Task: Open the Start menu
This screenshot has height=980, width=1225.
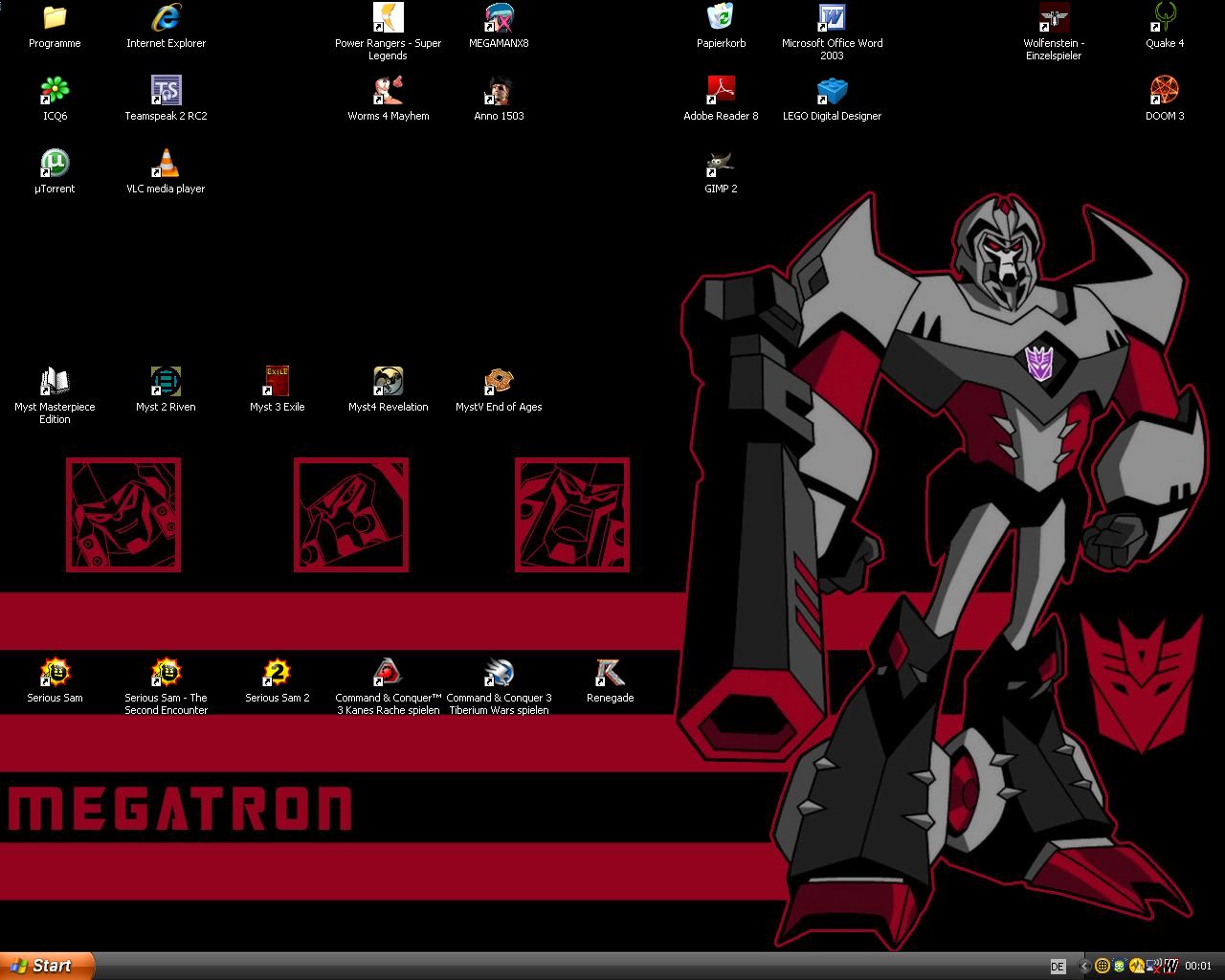Action: click(48, 966)
